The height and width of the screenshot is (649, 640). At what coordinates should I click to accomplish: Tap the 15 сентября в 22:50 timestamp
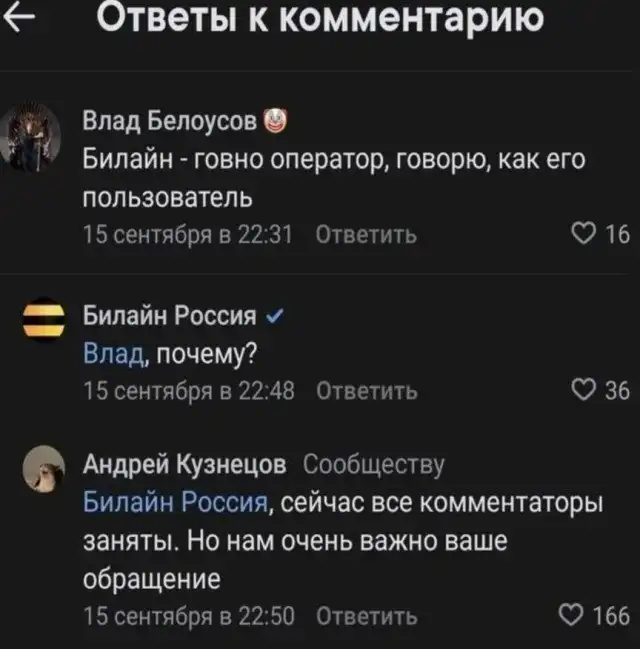(186, 614)
